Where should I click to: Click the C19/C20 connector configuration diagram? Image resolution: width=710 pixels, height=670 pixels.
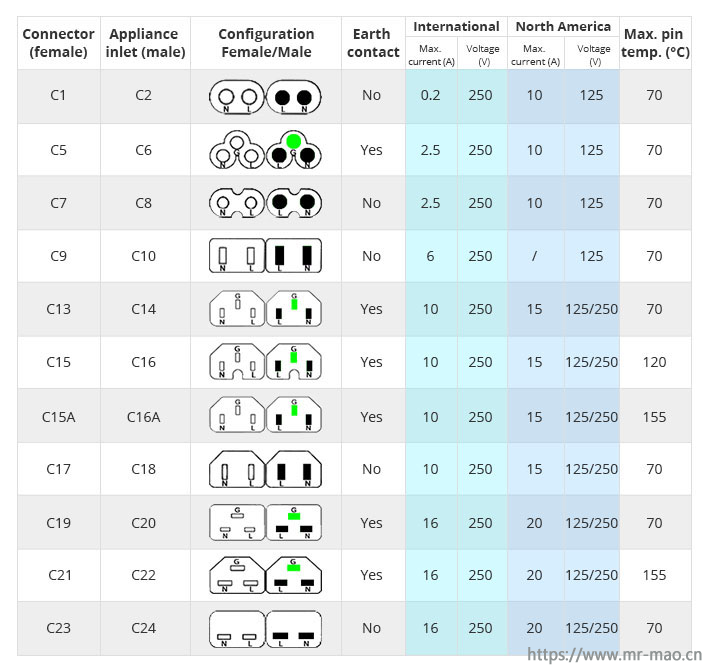click(x=265, y=522)
